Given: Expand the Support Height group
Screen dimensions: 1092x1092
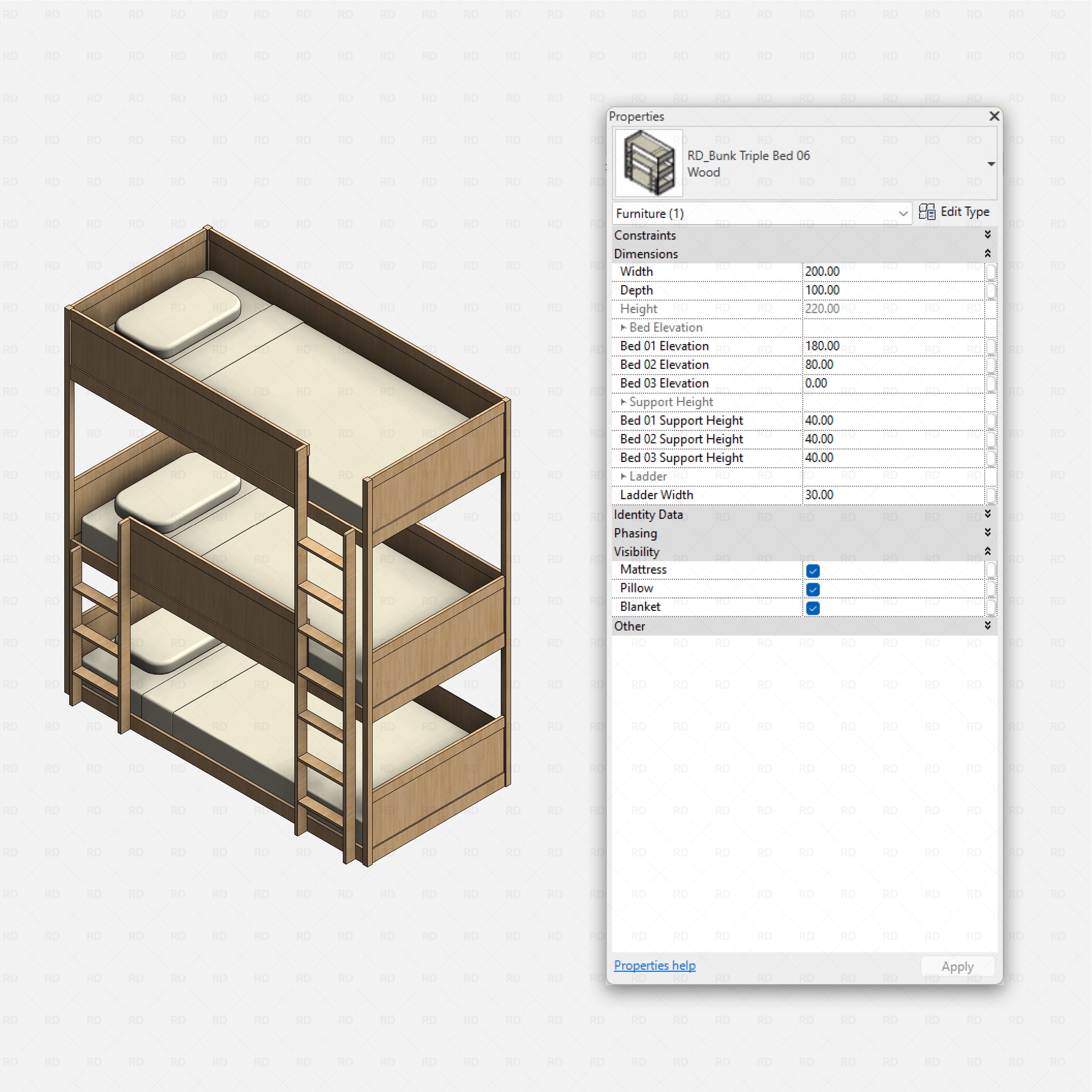Looking at the screenshot, I should point(622,402).
